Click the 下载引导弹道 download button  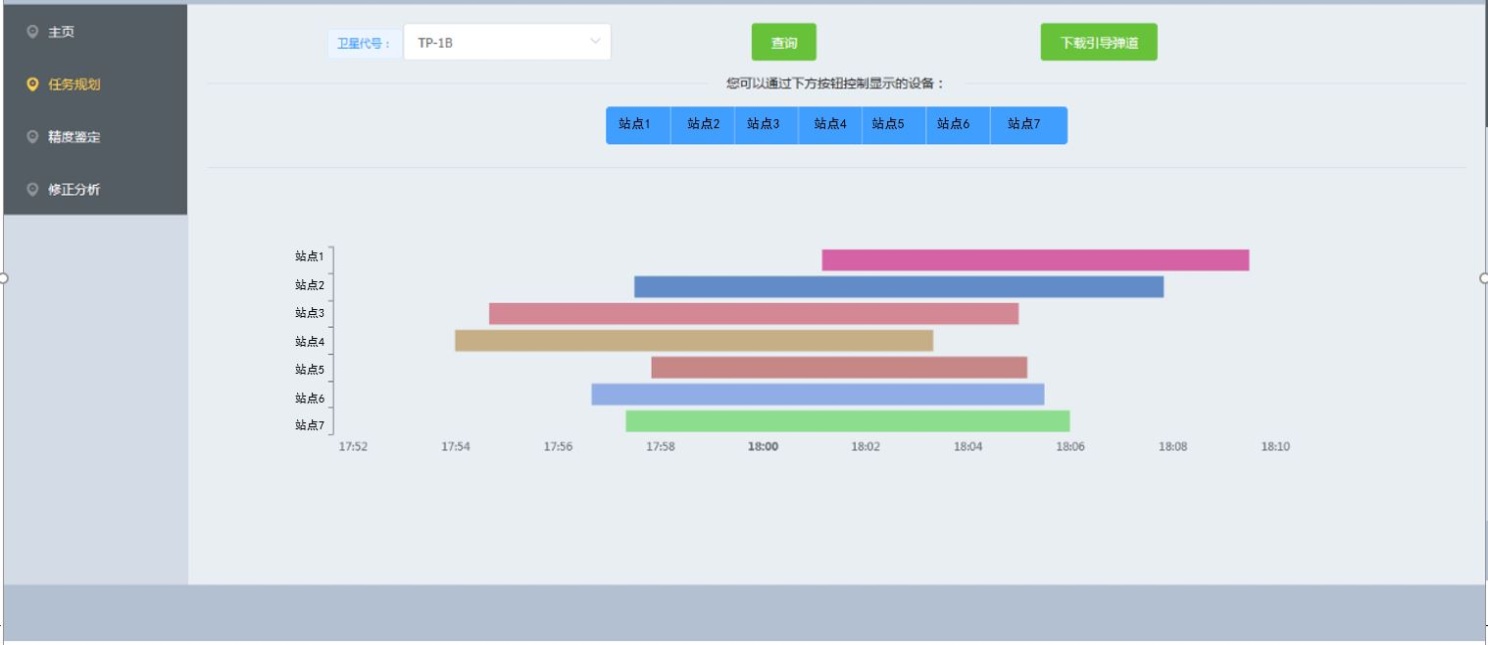point(1098,43)
